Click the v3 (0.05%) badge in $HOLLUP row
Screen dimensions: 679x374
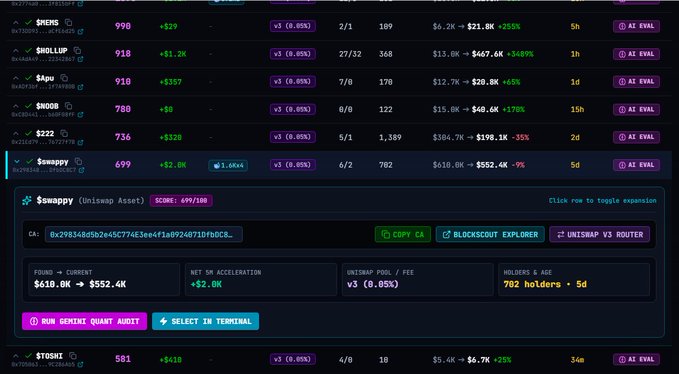pos(293,54)
